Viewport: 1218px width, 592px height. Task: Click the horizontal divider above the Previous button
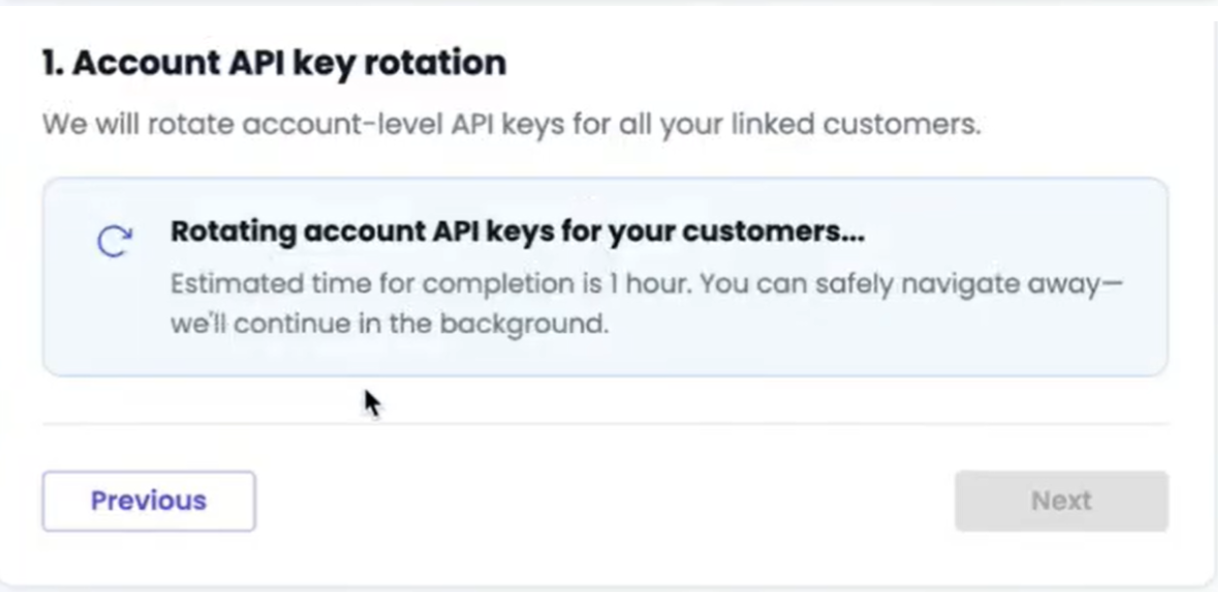[605, 424]
